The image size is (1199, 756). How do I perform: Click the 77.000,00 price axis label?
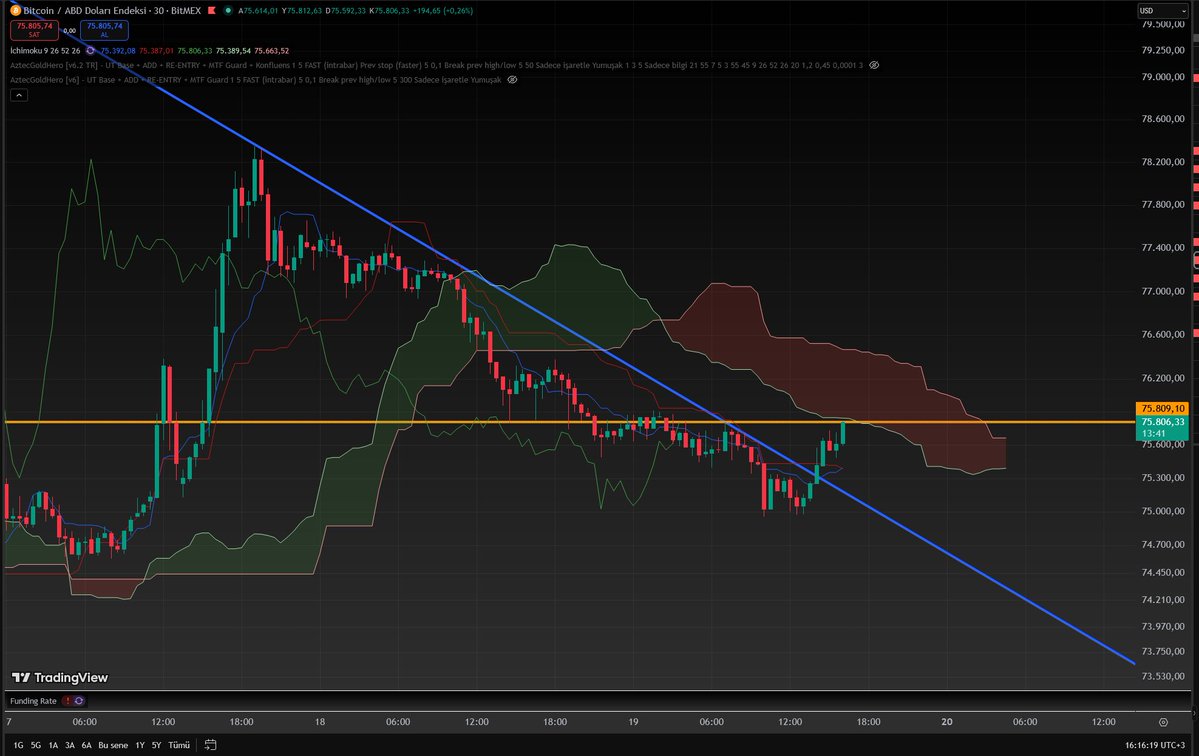click(x=1162, y=291)
